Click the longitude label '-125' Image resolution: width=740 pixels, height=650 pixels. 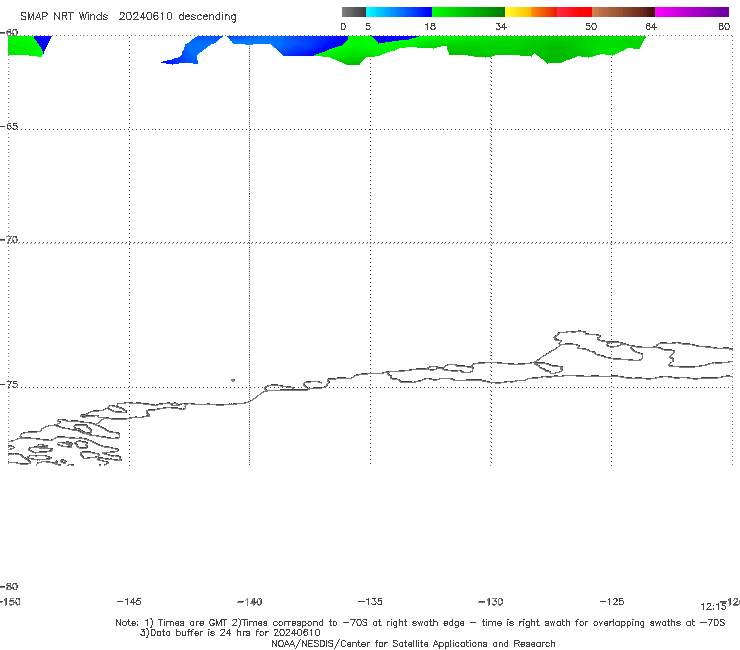tap(612, 601)
